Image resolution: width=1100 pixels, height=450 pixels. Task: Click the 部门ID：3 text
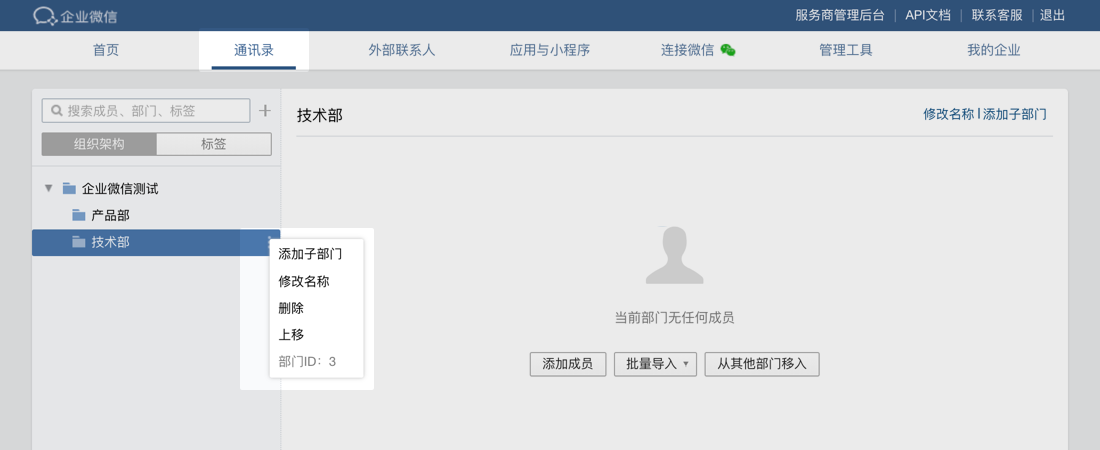(307, 362)
